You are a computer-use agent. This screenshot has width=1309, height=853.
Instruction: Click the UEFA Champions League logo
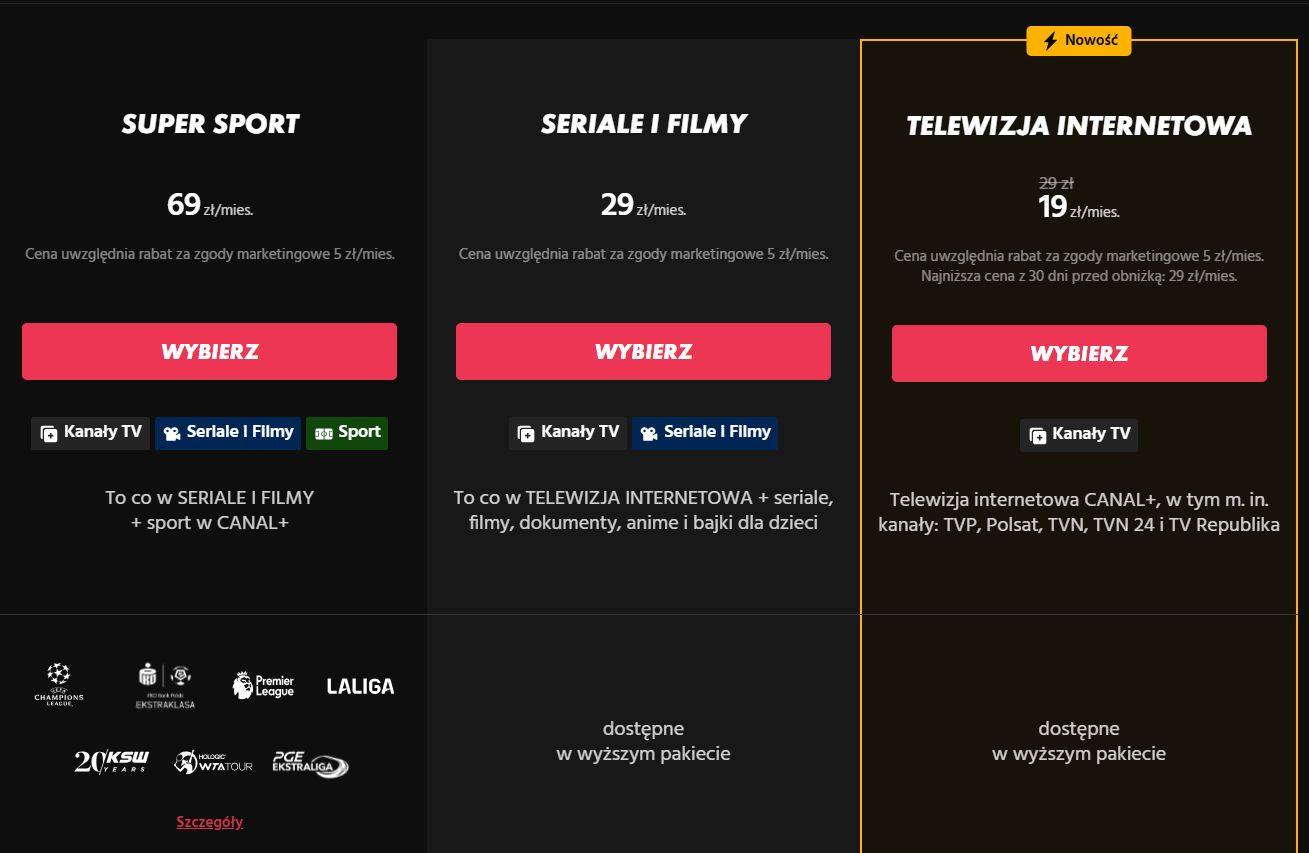(60, 686)
